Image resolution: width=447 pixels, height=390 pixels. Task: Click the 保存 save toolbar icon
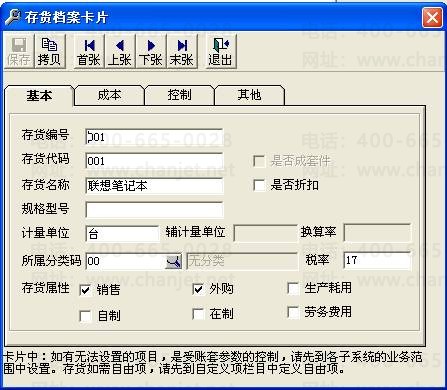(19, 52)
